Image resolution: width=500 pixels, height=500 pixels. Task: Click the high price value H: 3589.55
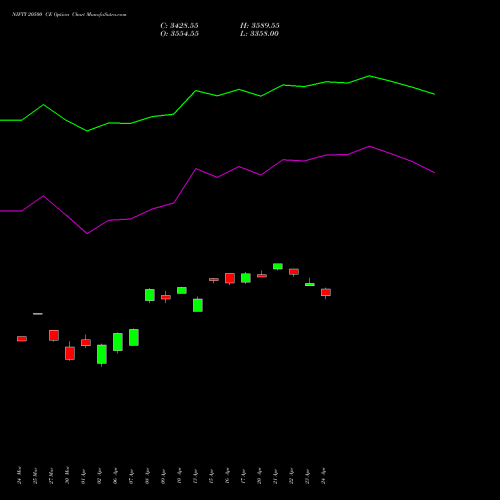[260, 26]
